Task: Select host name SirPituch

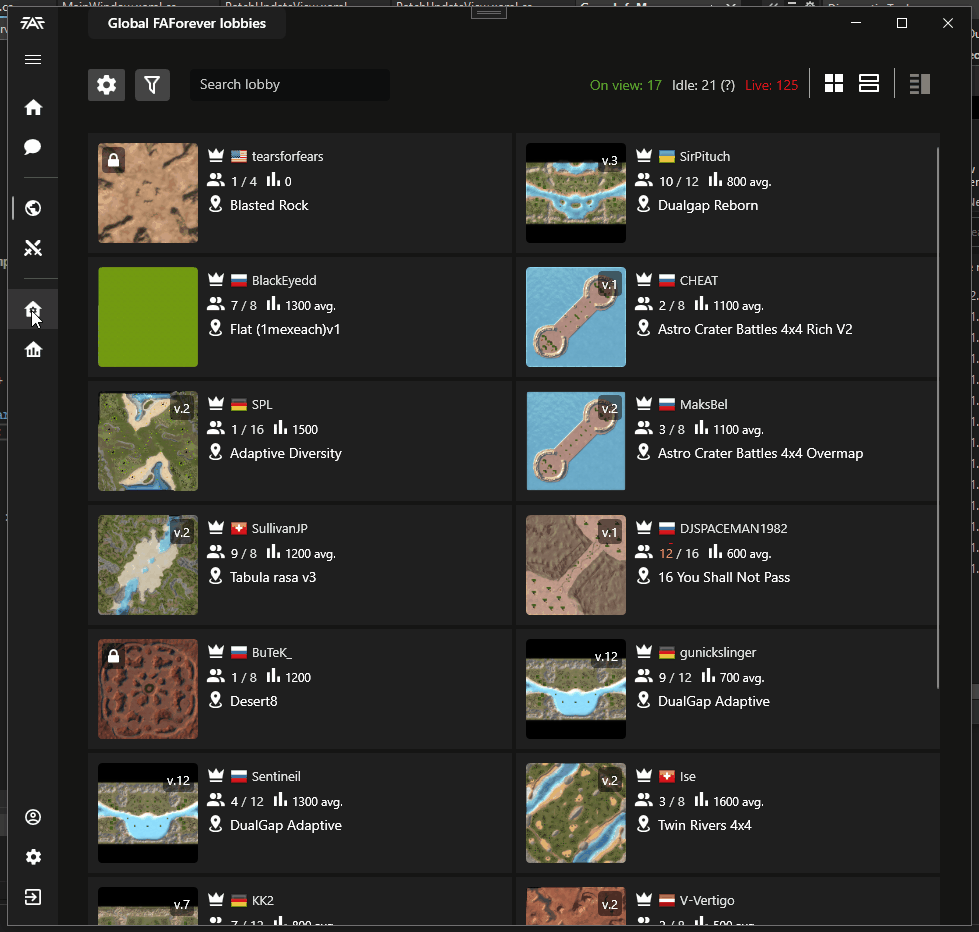Action: click(x=704, y=156)
